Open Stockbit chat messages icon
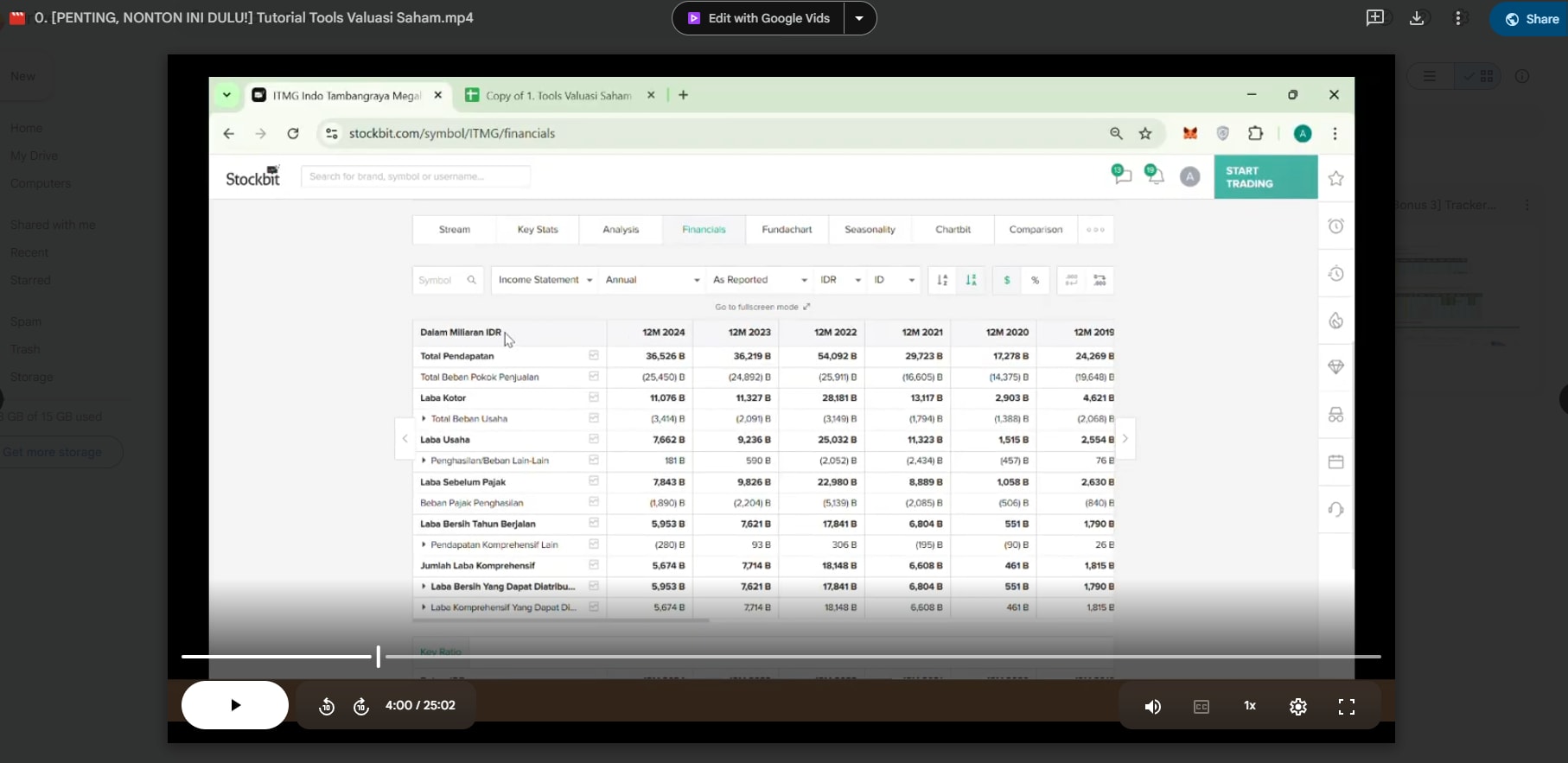The width and height of the screenshot is (1568, 763). 1122,175
